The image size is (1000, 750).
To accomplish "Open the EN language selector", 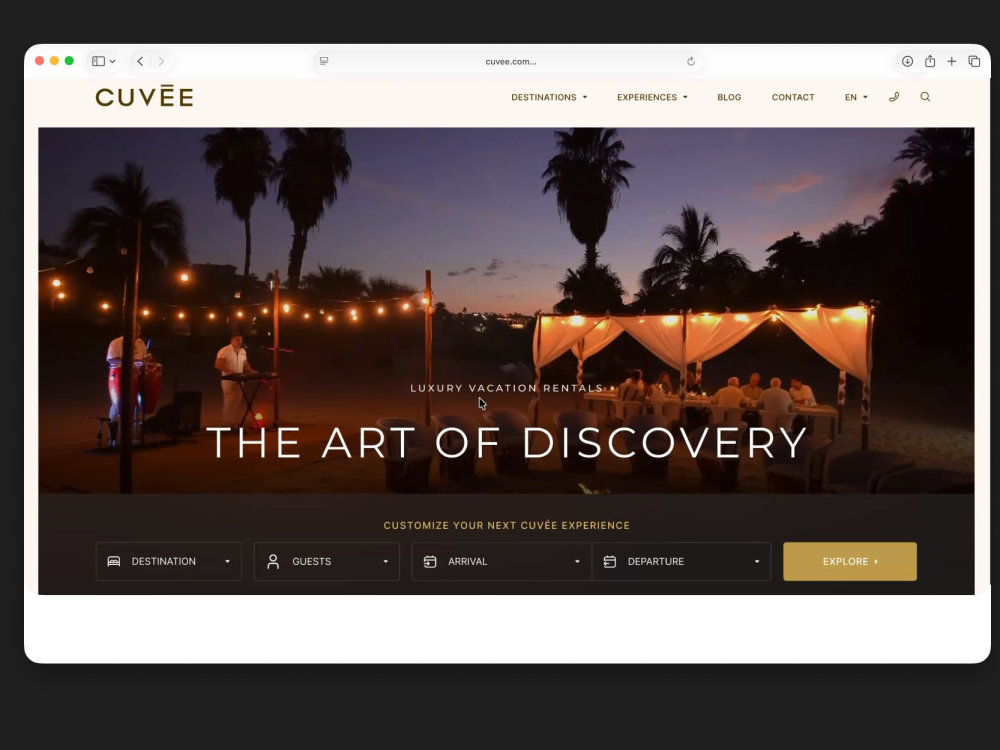I will (x=856, y=97).
